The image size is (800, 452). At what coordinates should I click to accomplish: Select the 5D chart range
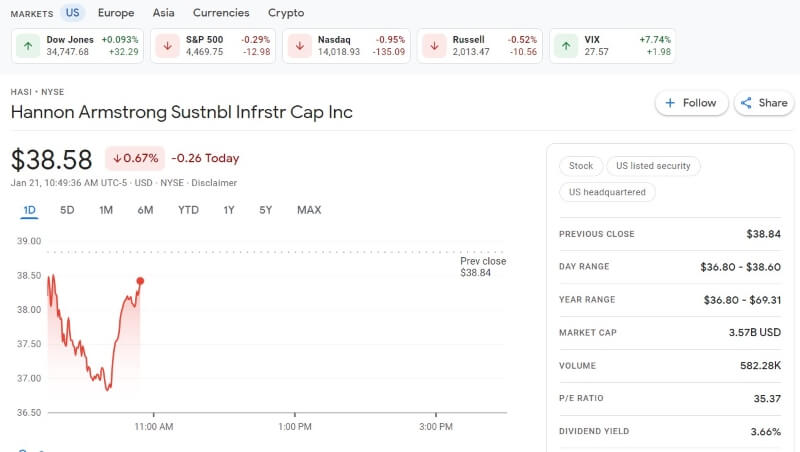point(67,210)
